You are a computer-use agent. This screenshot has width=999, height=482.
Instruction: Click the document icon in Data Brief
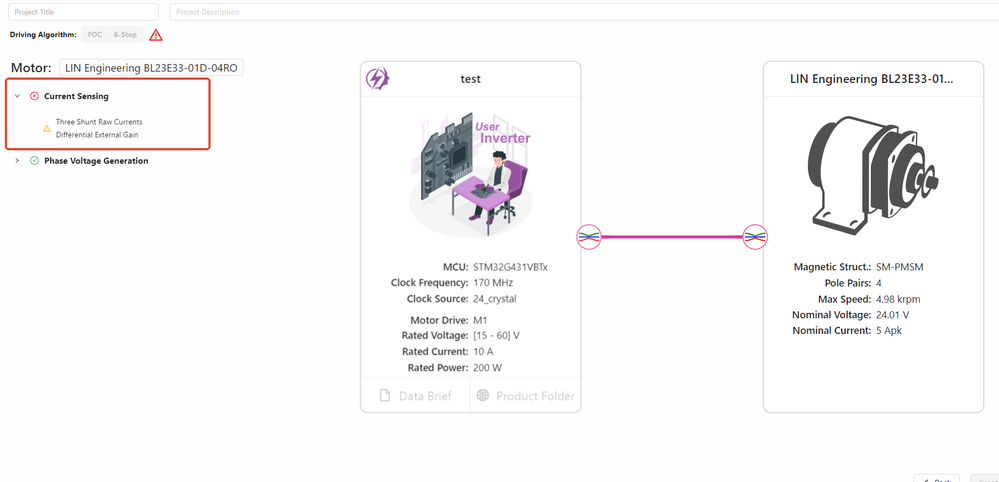tap(385, 395)
